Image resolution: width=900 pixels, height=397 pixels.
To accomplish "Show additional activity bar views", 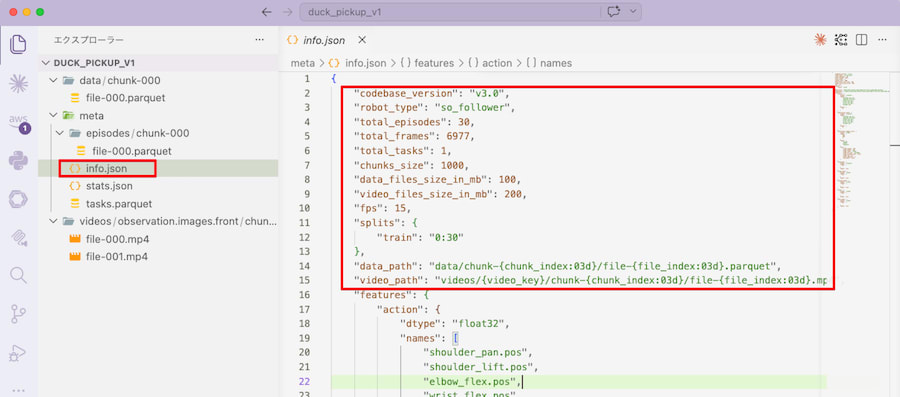I will point(18,390).
